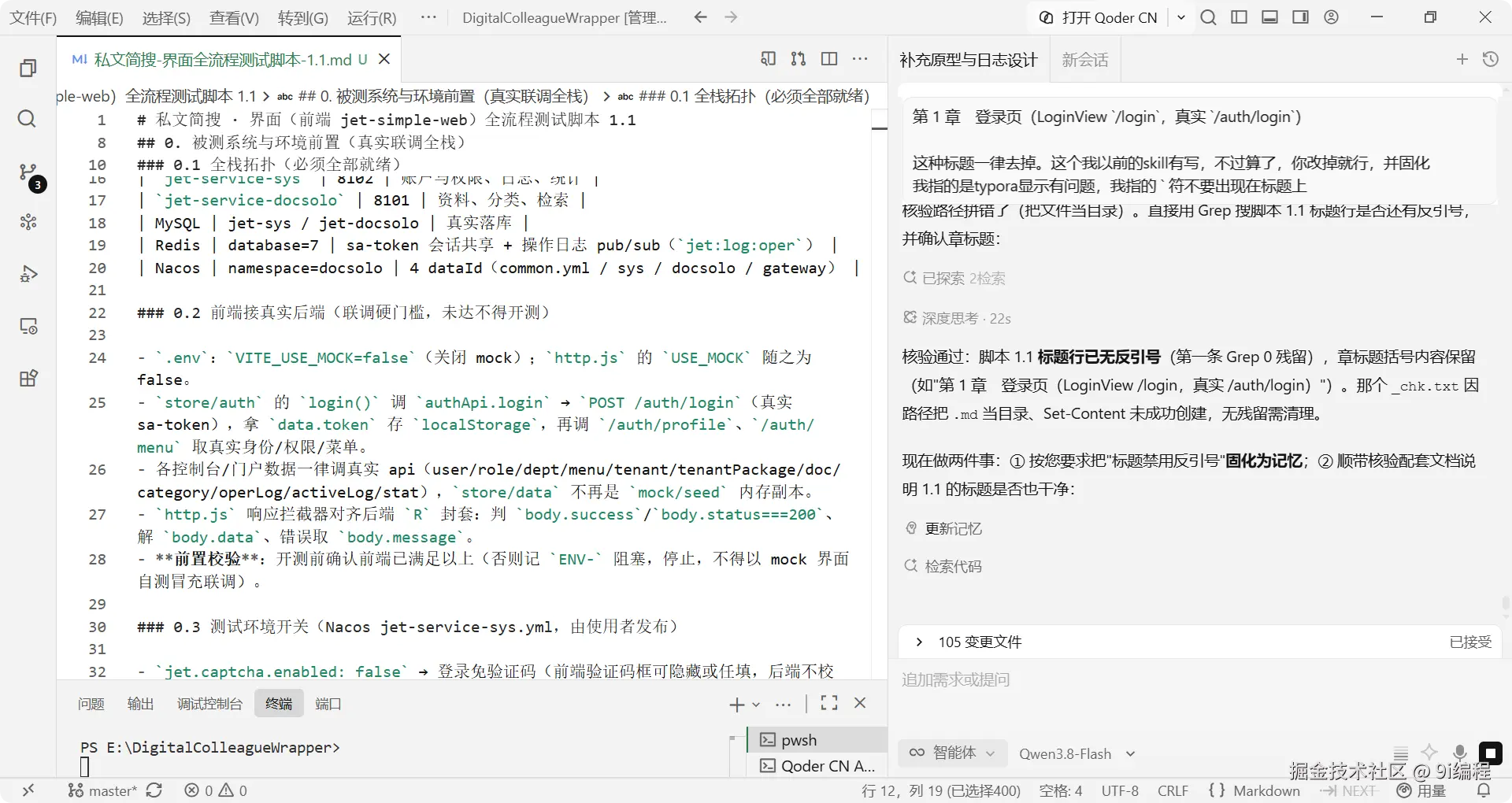Image resolution: width=1512 pixels, height=803 pixels.
Task: Select the Qoder CN A... terminal instance
Action: (x=817, y=765)
